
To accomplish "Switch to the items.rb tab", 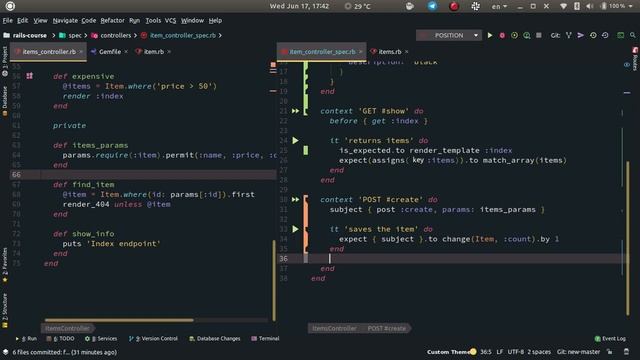I will tap(389, 52).
